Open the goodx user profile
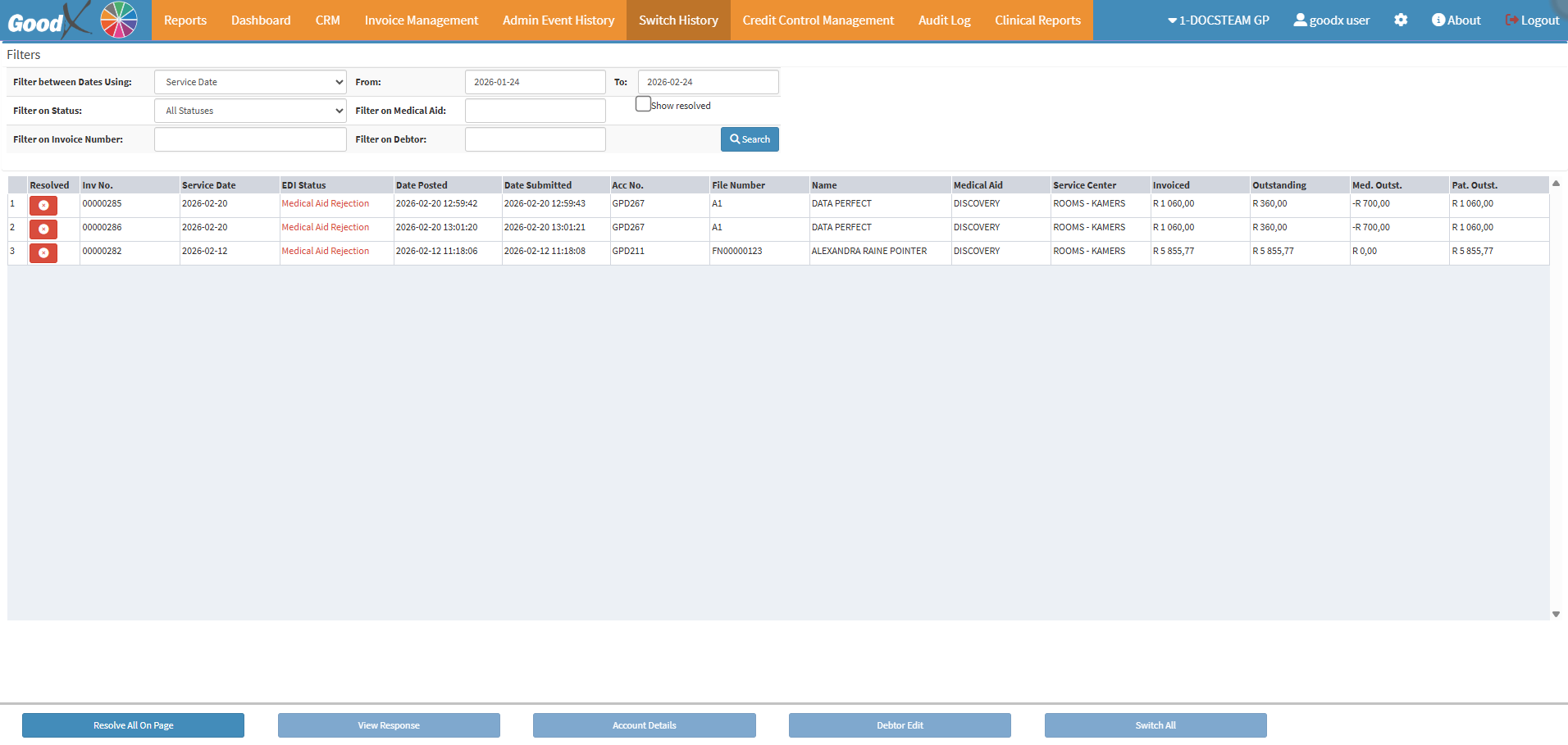Viewport: 1568px width, 745px height. tap(1332, 20)
